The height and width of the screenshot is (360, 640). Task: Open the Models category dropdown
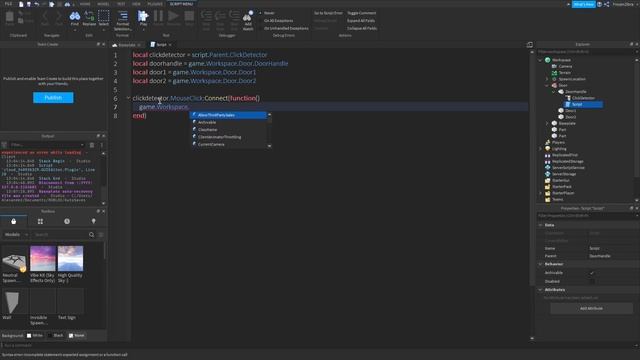point(16,235)
